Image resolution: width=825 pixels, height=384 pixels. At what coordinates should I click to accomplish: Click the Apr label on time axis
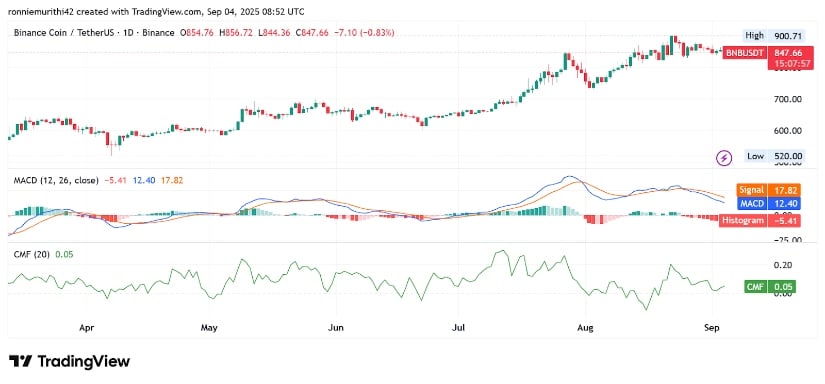[x=86, y=328]
